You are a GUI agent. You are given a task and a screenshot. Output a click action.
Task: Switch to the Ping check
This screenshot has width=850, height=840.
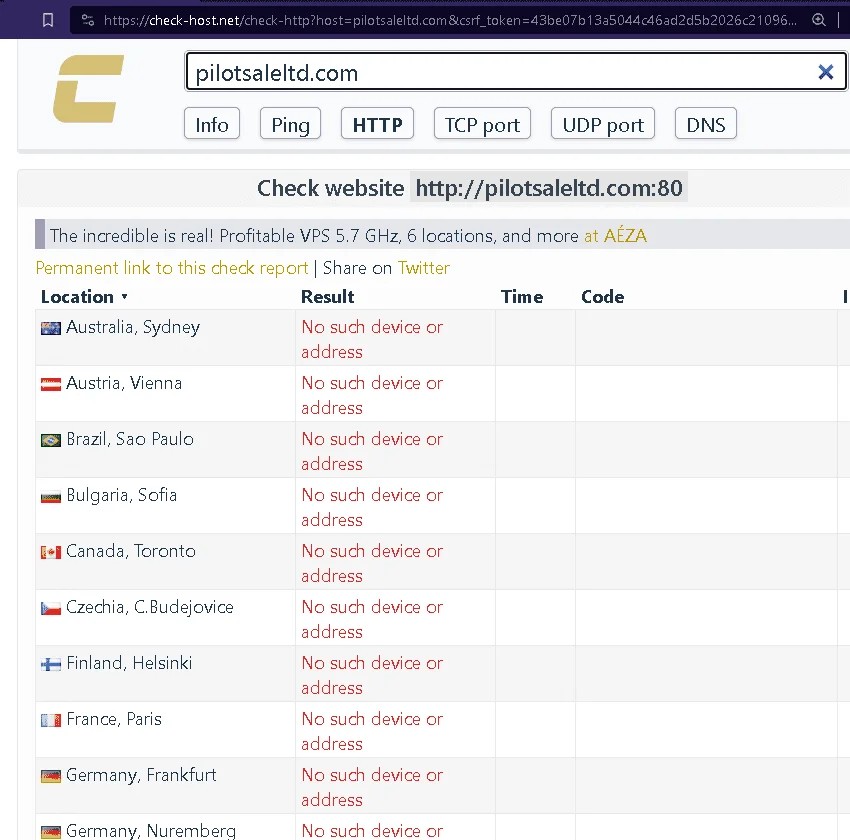point(291,124)
